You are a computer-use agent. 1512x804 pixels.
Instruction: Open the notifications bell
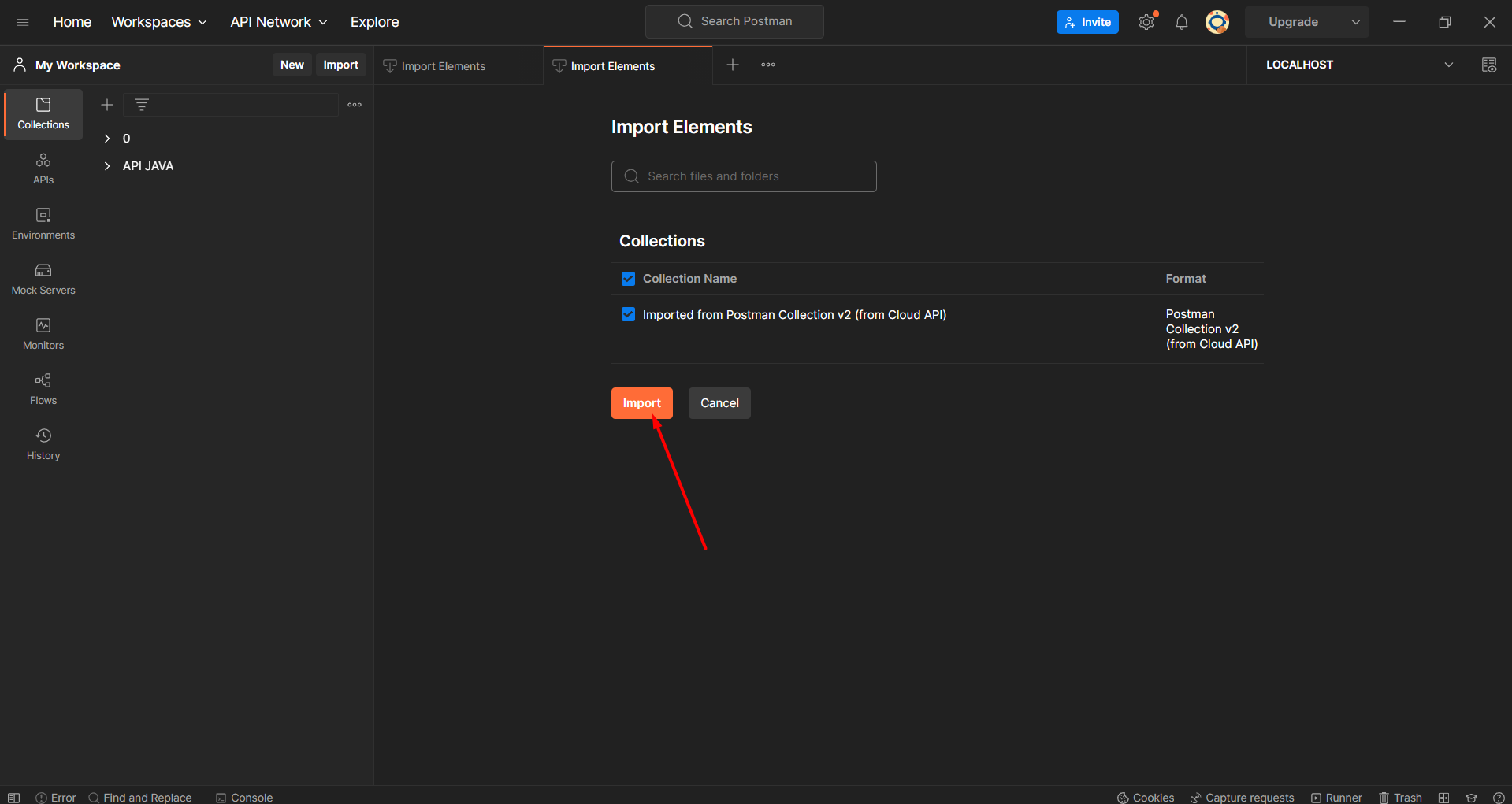click(1182, 22)
